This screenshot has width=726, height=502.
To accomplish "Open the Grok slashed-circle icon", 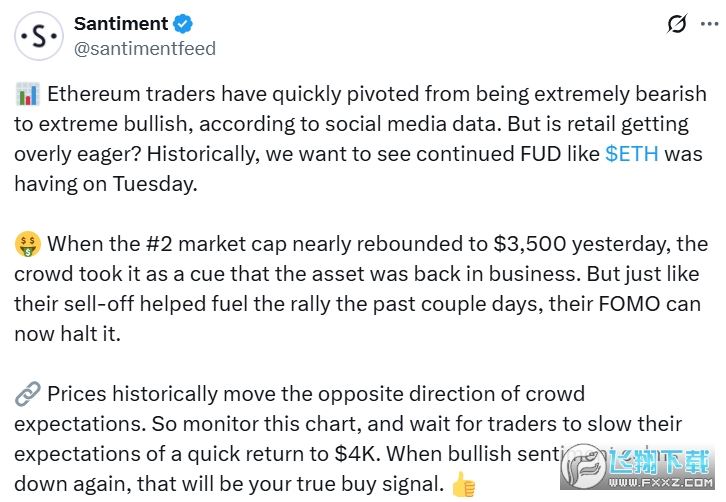I will pos(677,24).
